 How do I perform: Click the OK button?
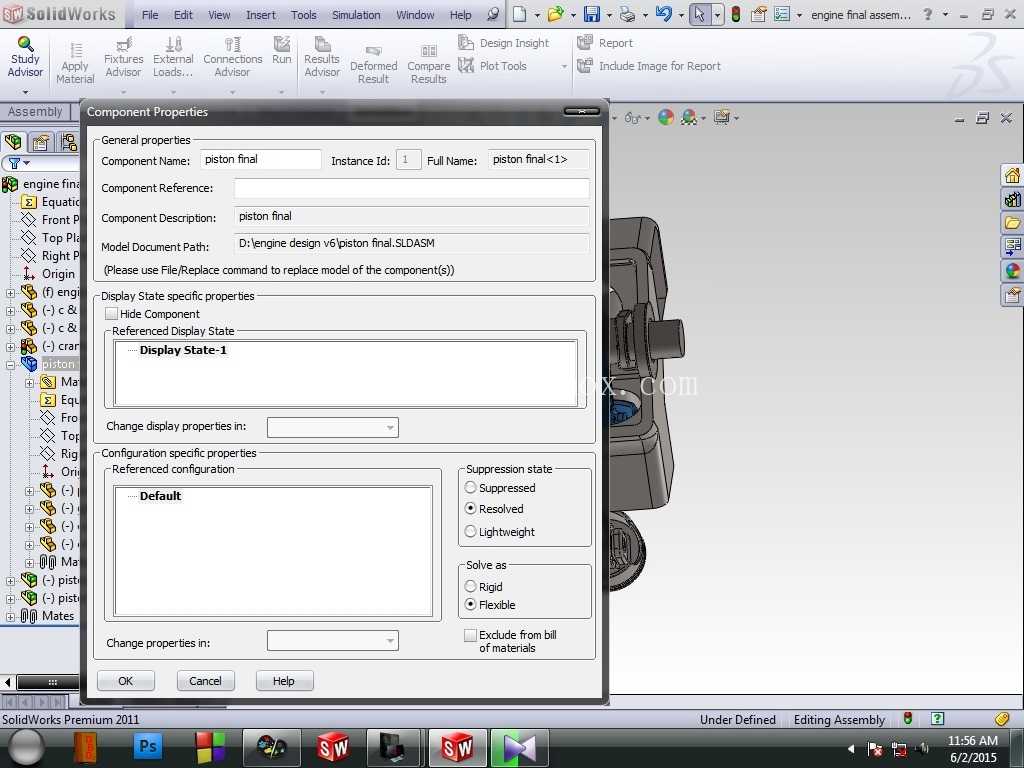125,680
